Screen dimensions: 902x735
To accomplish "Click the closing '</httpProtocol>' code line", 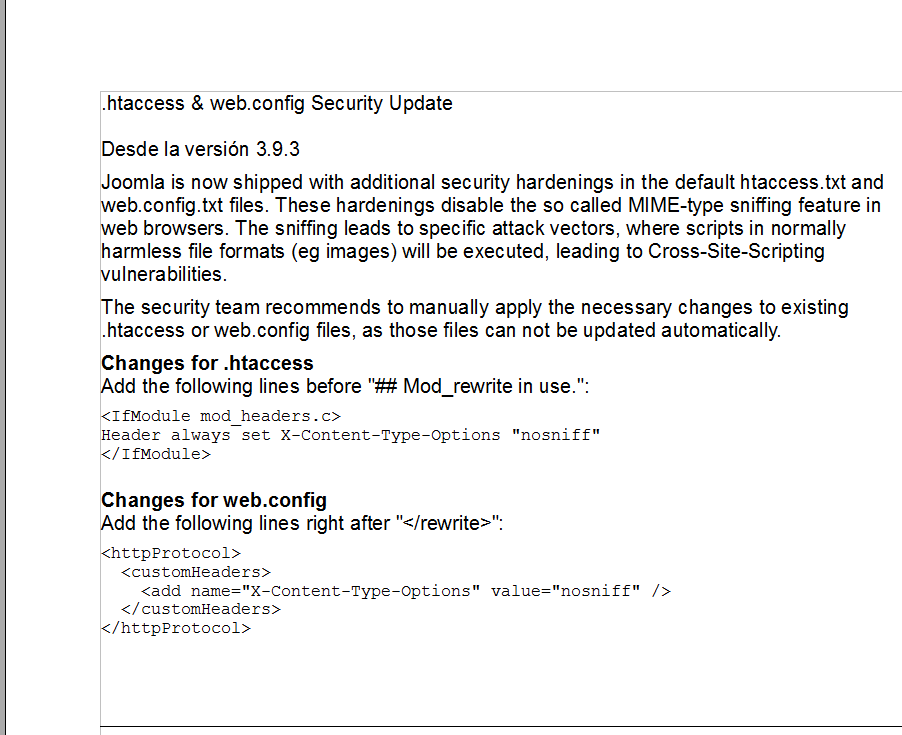I will (176, 628).
